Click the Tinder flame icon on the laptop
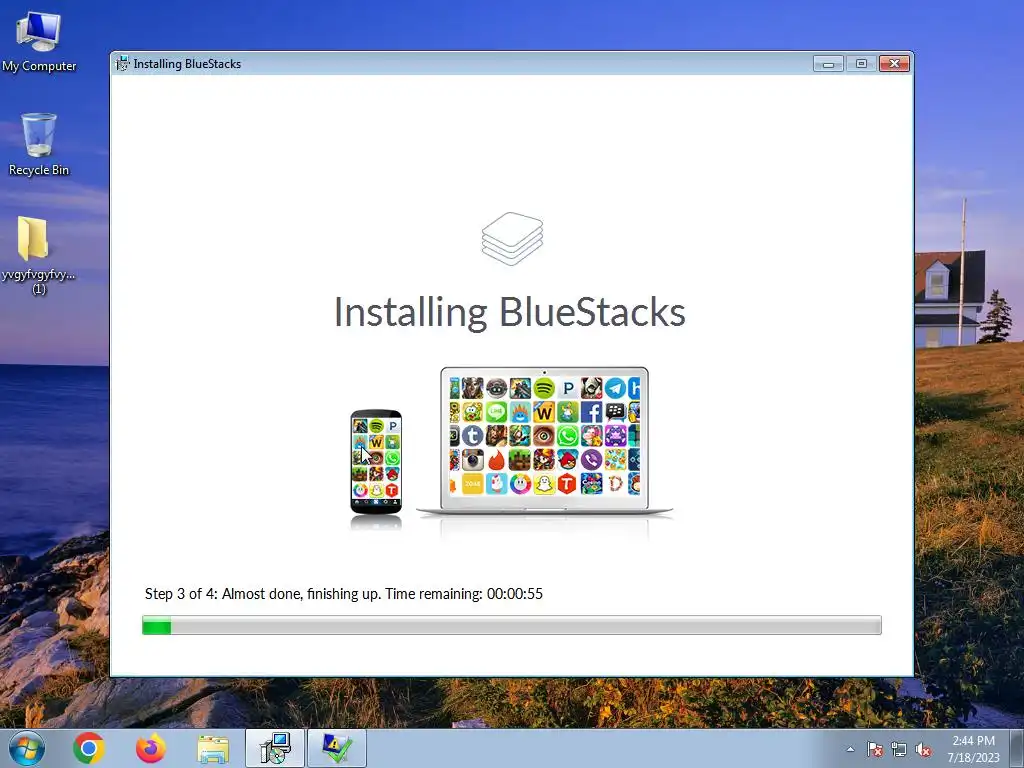 pos(496,460)
